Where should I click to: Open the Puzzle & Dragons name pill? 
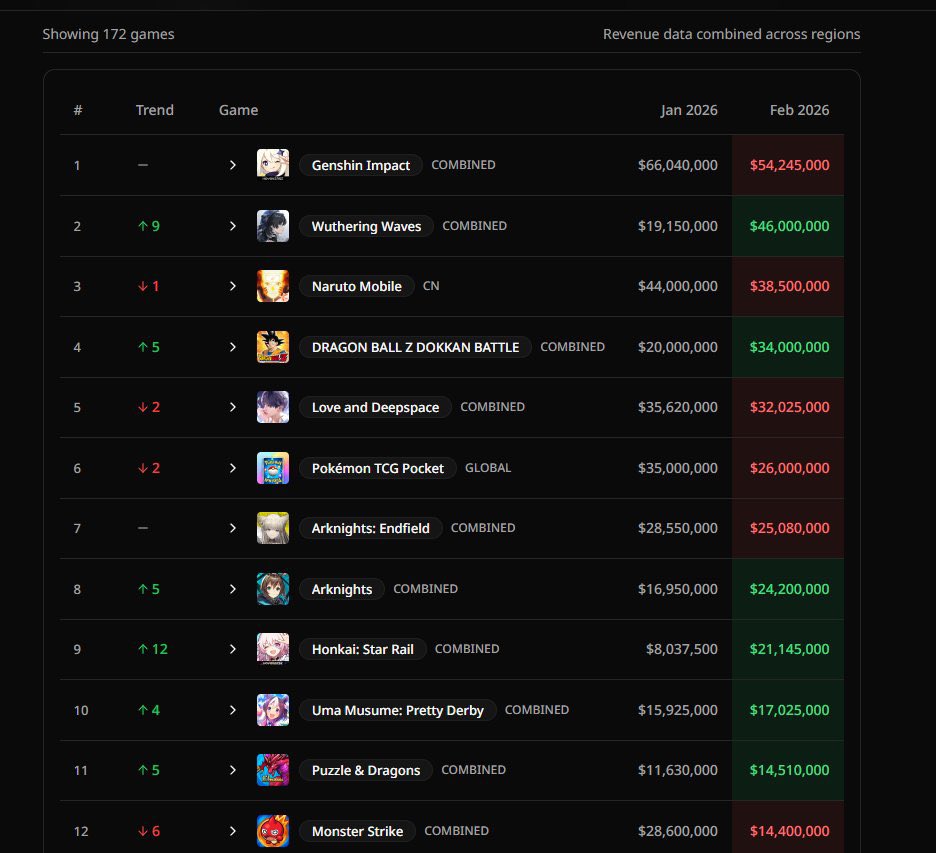[x=365, y=770]
